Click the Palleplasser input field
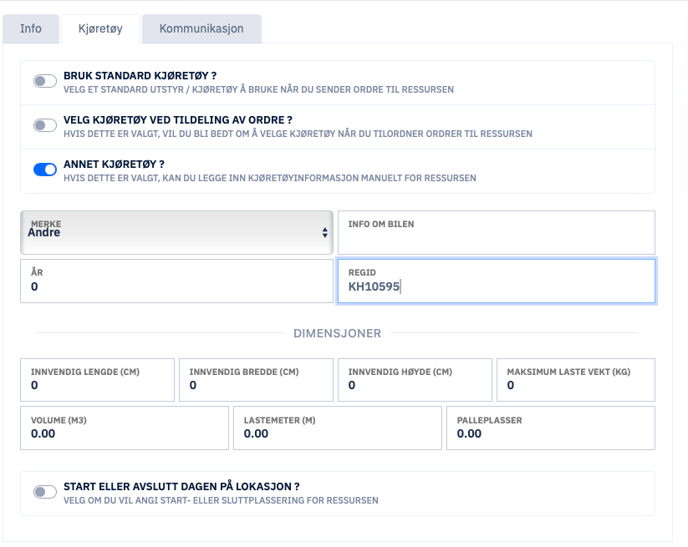 551,428
